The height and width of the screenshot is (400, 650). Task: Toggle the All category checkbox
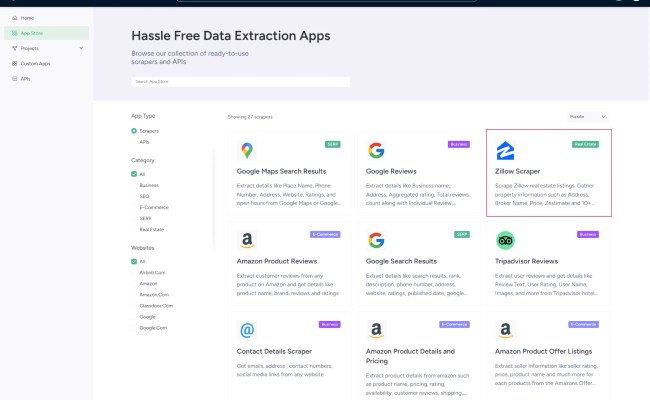pyautogui.click(x=134, y=174)
